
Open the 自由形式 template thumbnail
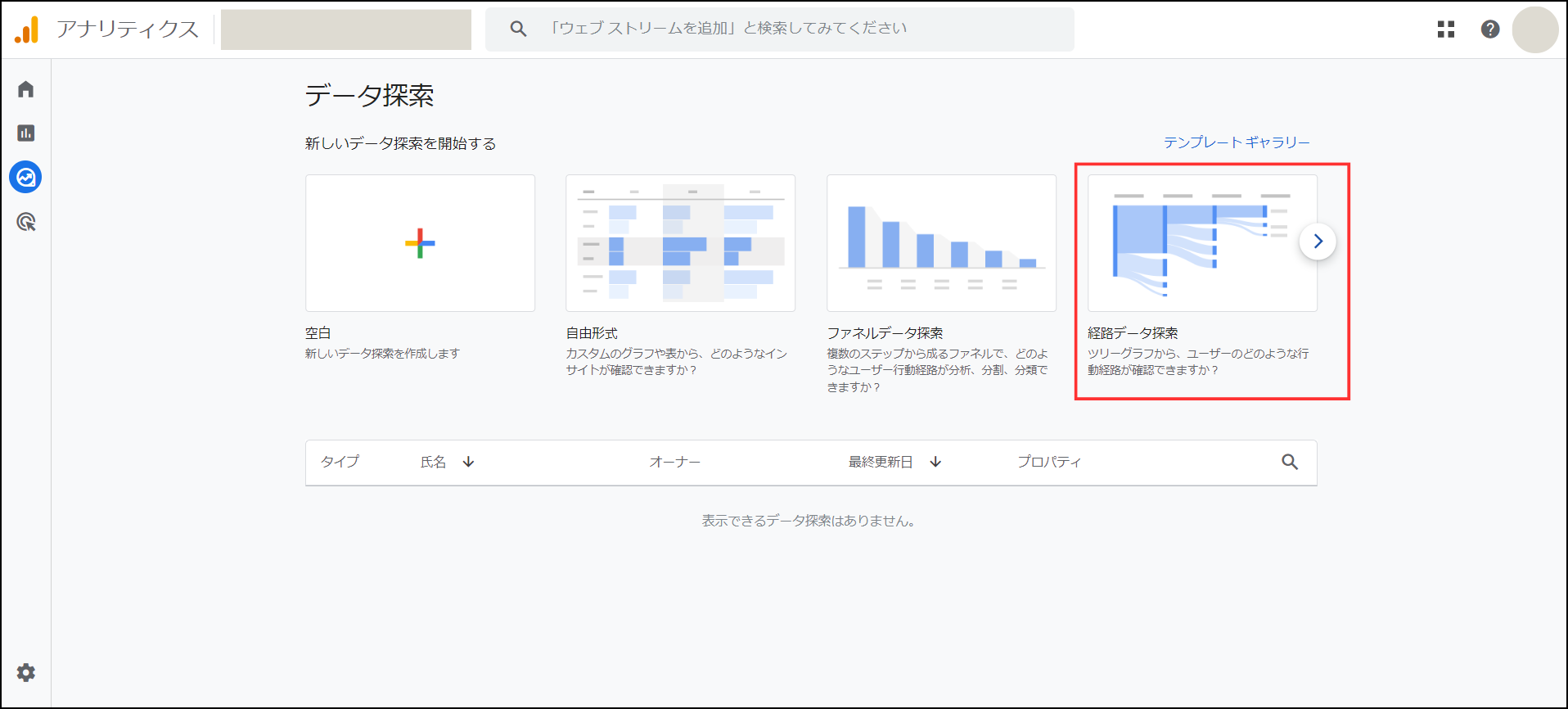680,243
